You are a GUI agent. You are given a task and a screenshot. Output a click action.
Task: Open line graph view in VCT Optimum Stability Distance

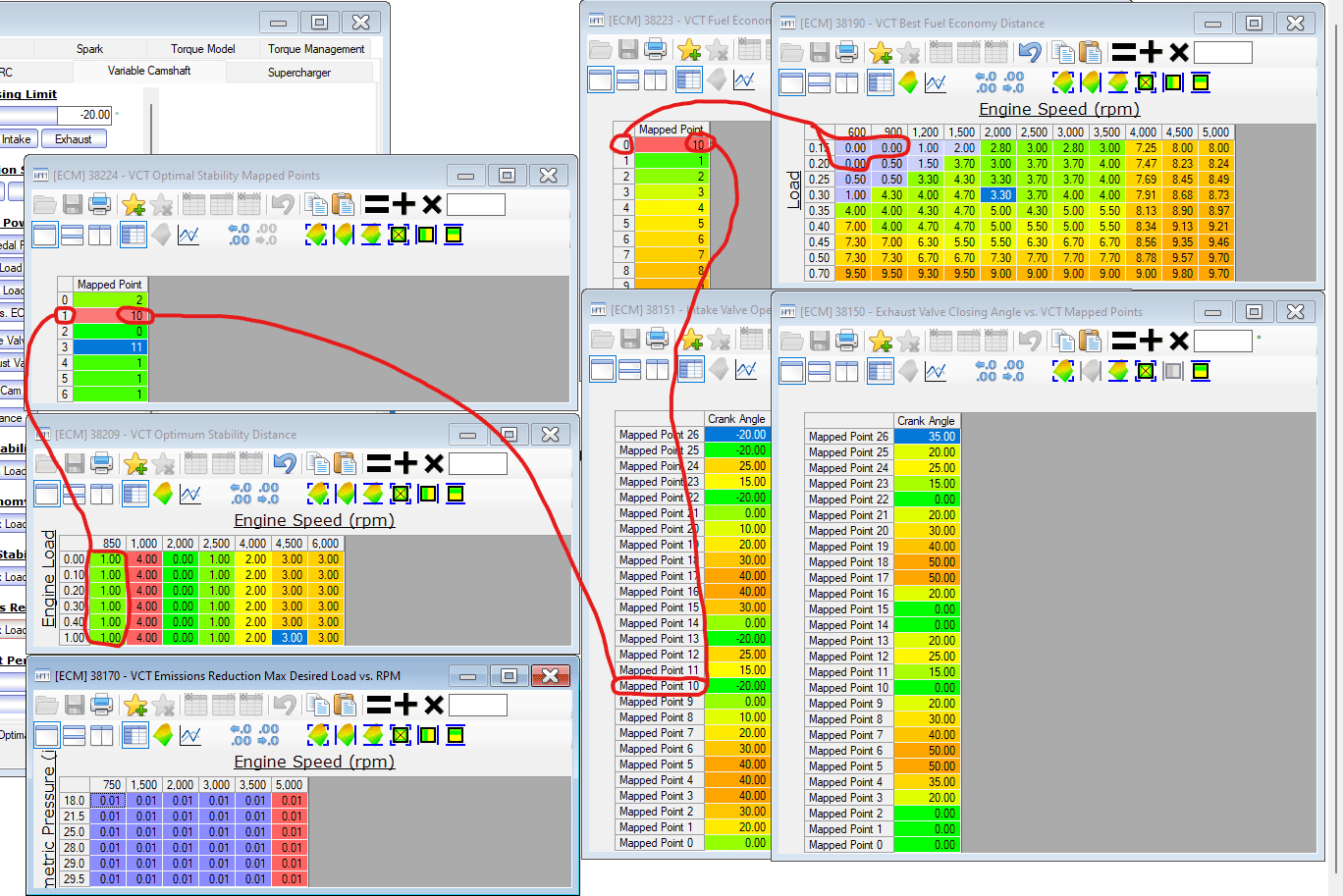(x=190, y=494)
